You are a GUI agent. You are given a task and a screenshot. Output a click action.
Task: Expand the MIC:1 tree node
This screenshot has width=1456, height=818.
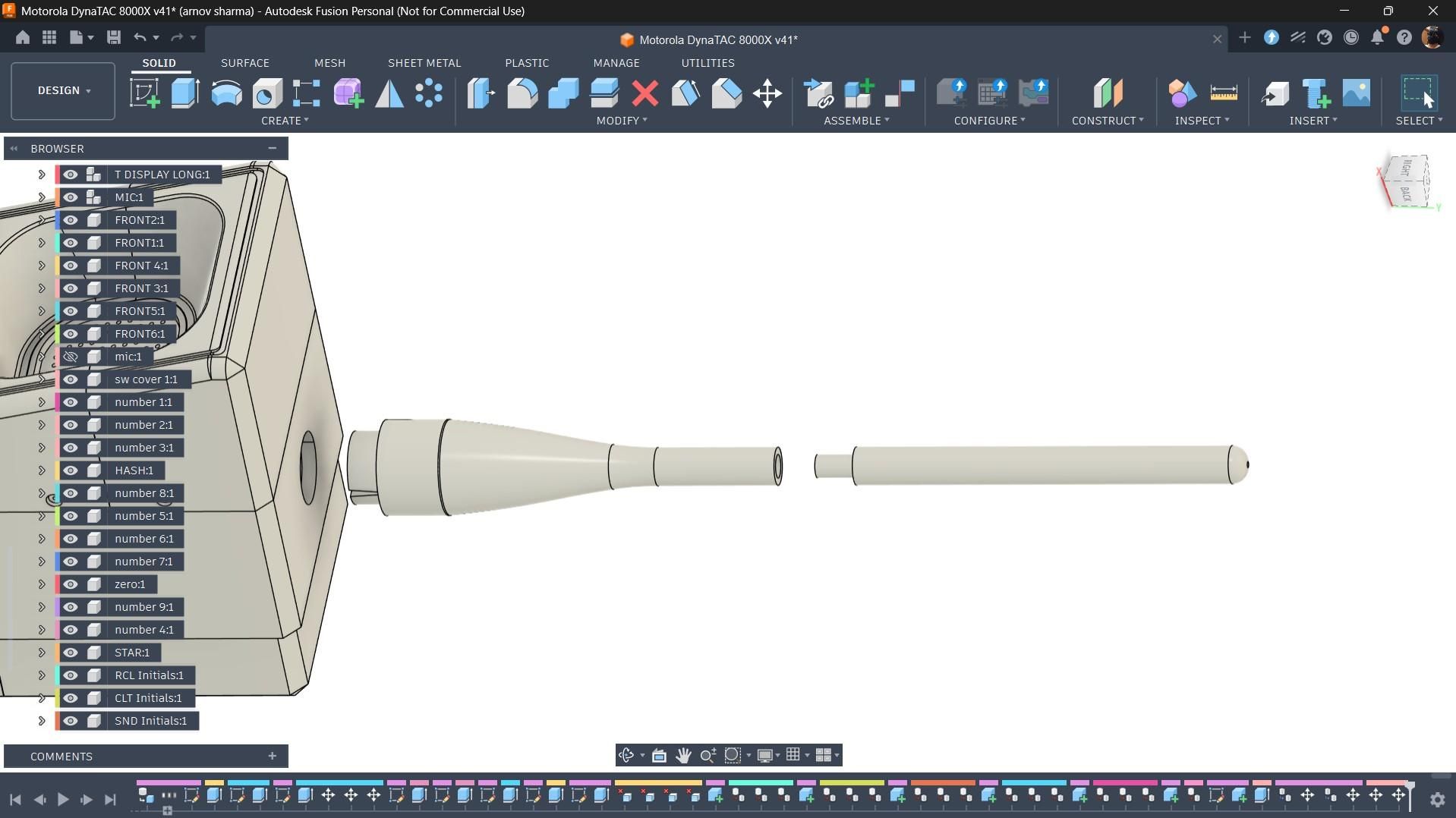[x=42, y=197]
